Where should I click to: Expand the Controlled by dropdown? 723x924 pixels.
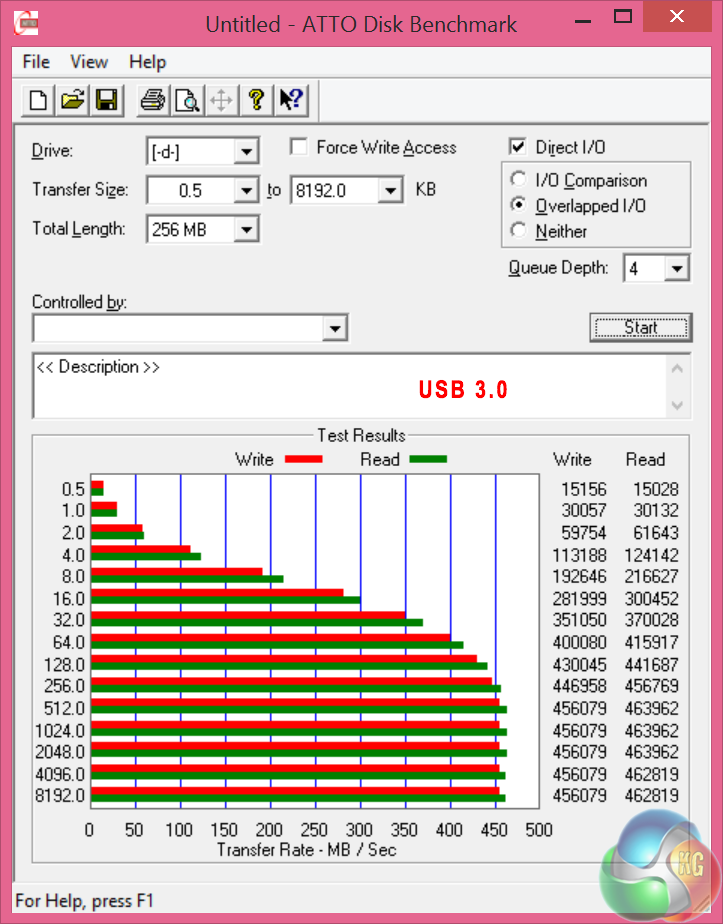(x=335, y=328)
